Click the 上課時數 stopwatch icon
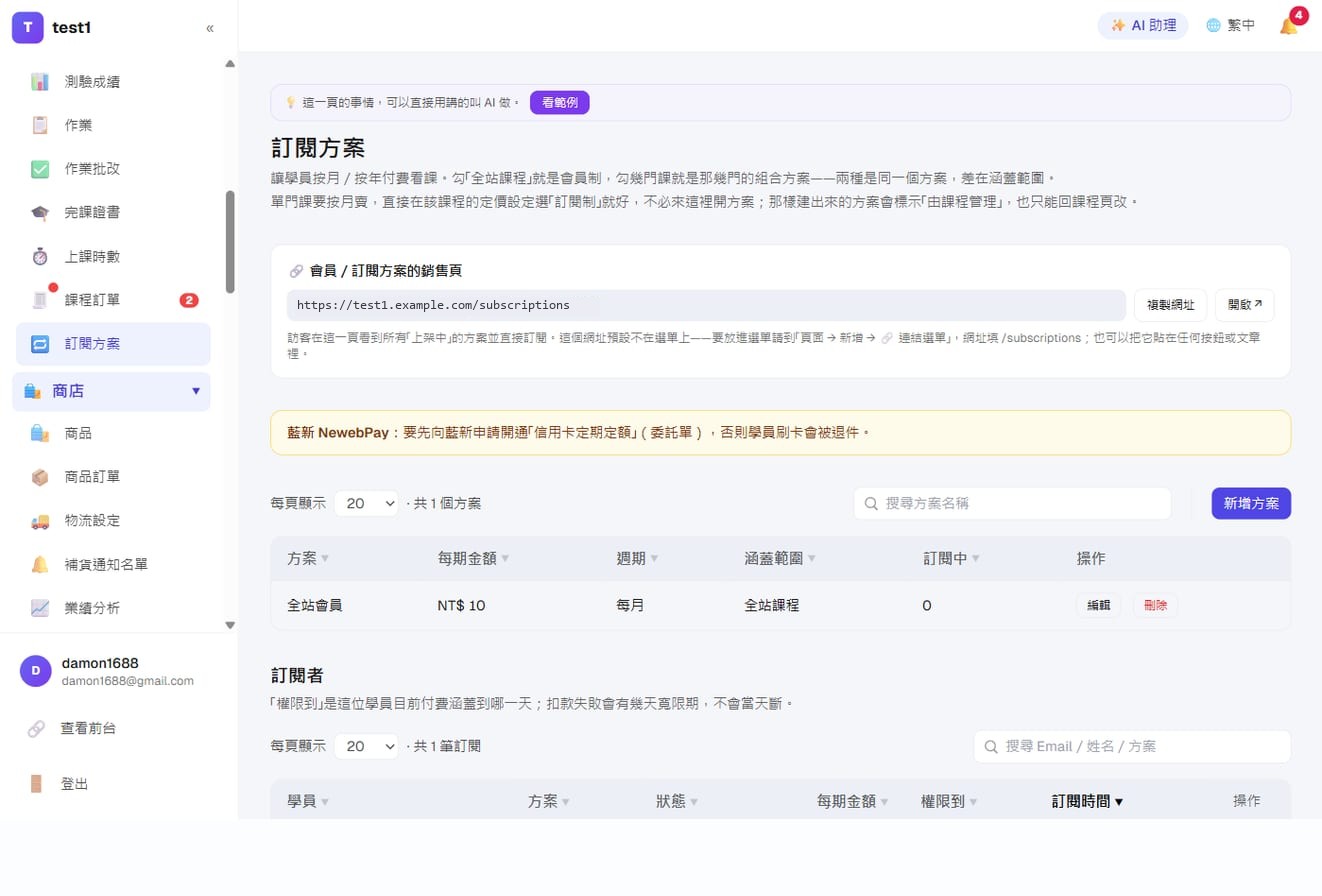The width and height of the screenshot is (1322, 896). [x=40, y=256]
